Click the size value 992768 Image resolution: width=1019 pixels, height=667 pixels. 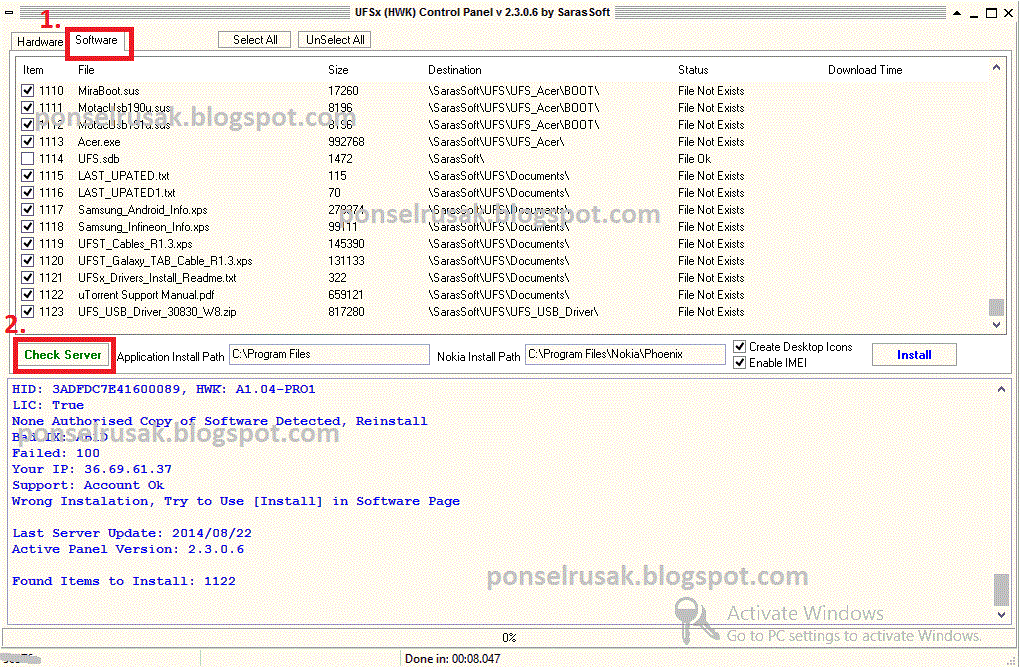(x=346, y=142)
